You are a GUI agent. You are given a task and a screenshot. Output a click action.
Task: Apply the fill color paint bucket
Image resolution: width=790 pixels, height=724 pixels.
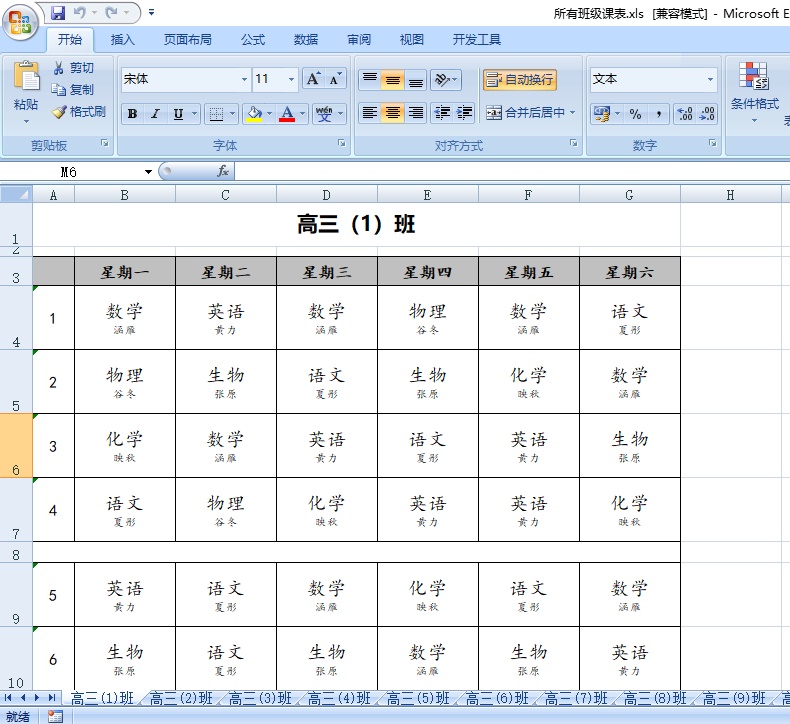point(254,114)
